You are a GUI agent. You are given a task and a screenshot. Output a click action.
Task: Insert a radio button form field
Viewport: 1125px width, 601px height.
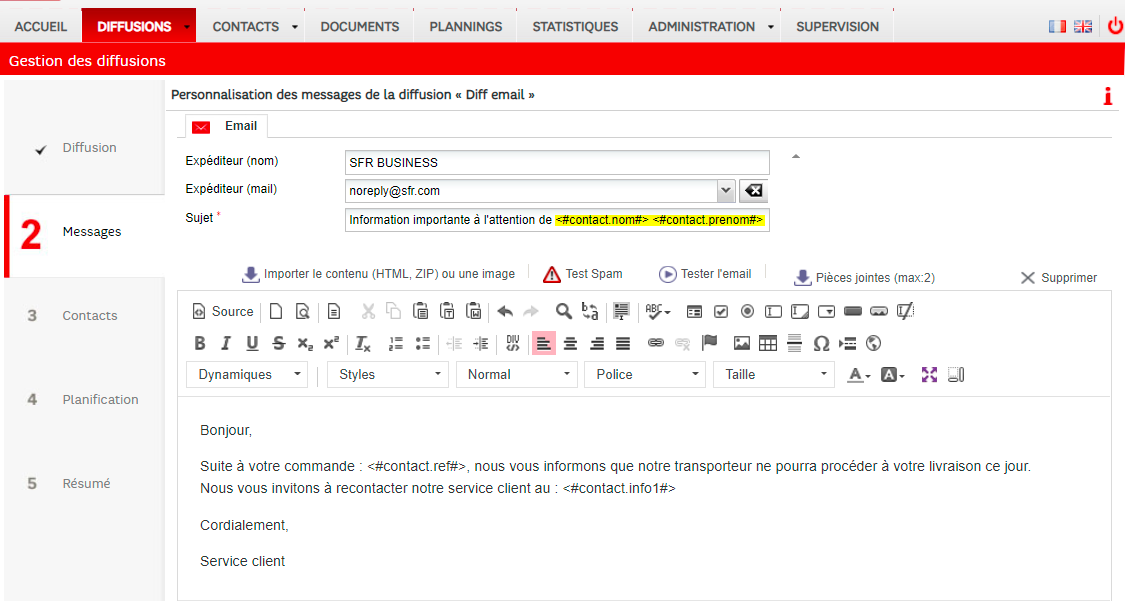pyautogui.click(x=747, y=311)
